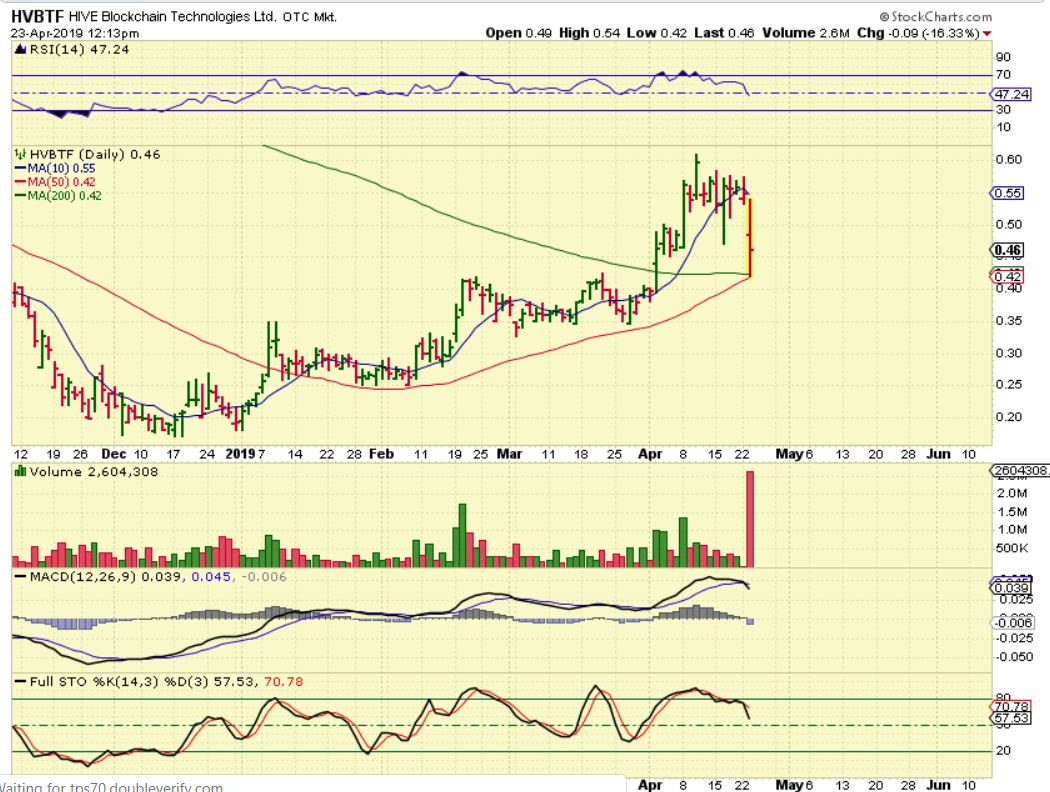The width and height of the screenshot is (1050, 792).
Task: Click the 57.53 stochastic axis tag
Action: (1011, 718)
